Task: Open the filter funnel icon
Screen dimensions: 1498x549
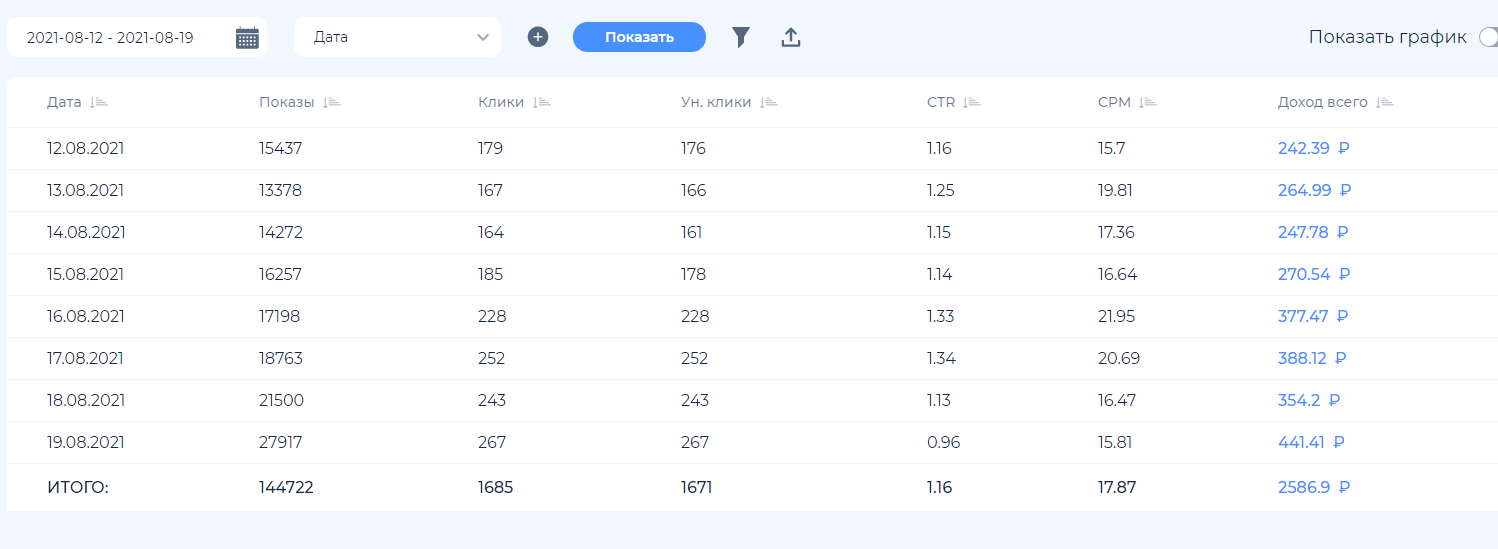Action: click(740, 38)
